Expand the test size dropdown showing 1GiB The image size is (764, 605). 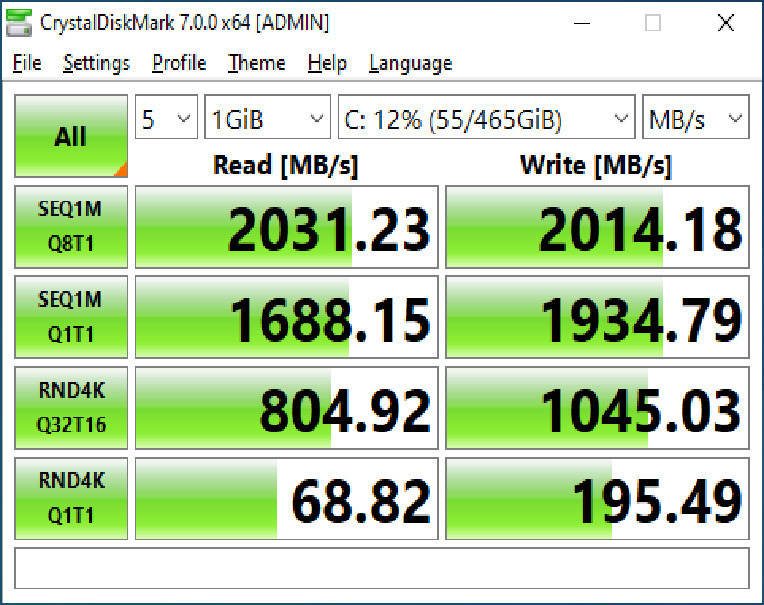pyautogui.click(x=267, y=117)
